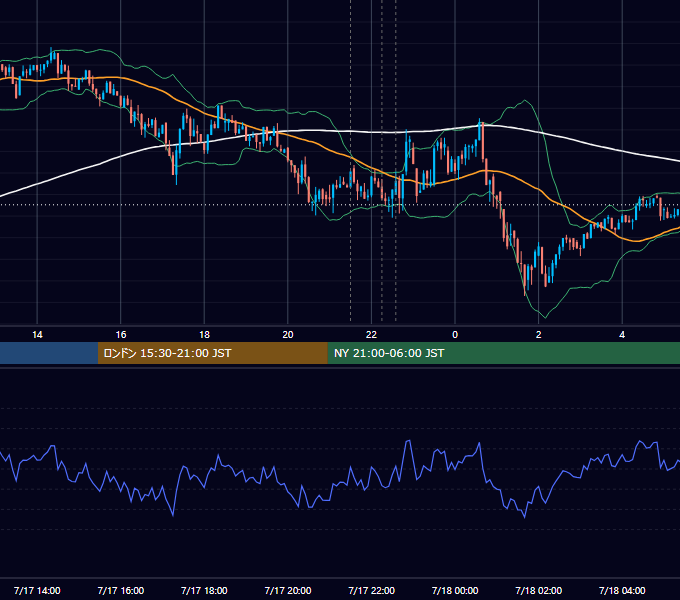Click hour label 18 under price chart

[x=204, y=335]
